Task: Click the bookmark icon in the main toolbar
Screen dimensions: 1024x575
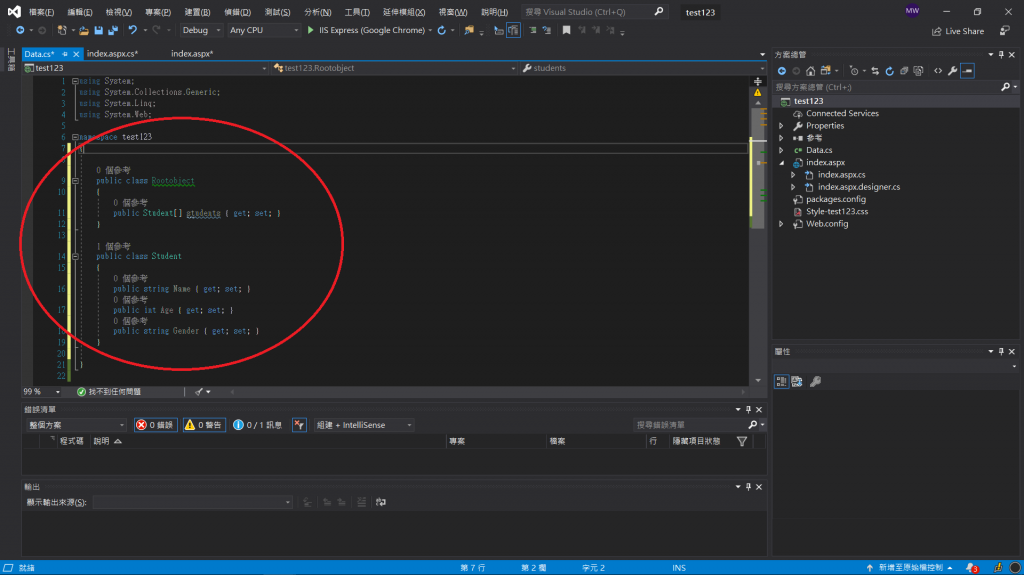Action: coord(566,31)
